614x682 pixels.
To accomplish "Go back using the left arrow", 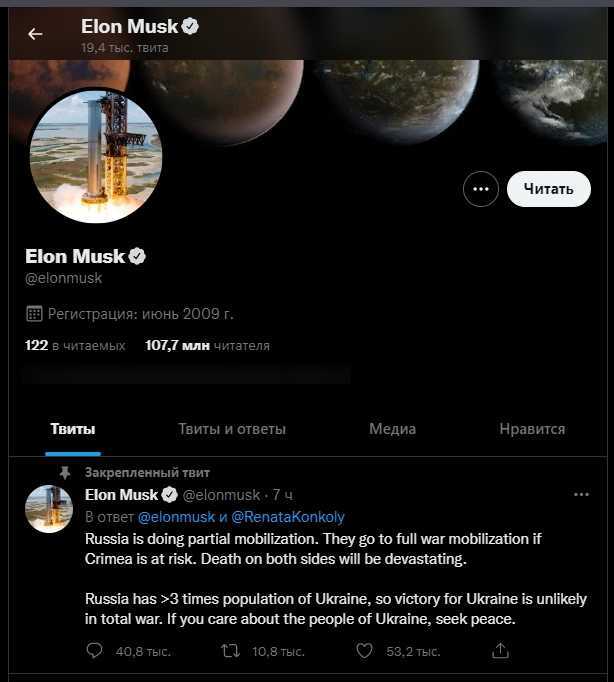I will click(35, 34).
